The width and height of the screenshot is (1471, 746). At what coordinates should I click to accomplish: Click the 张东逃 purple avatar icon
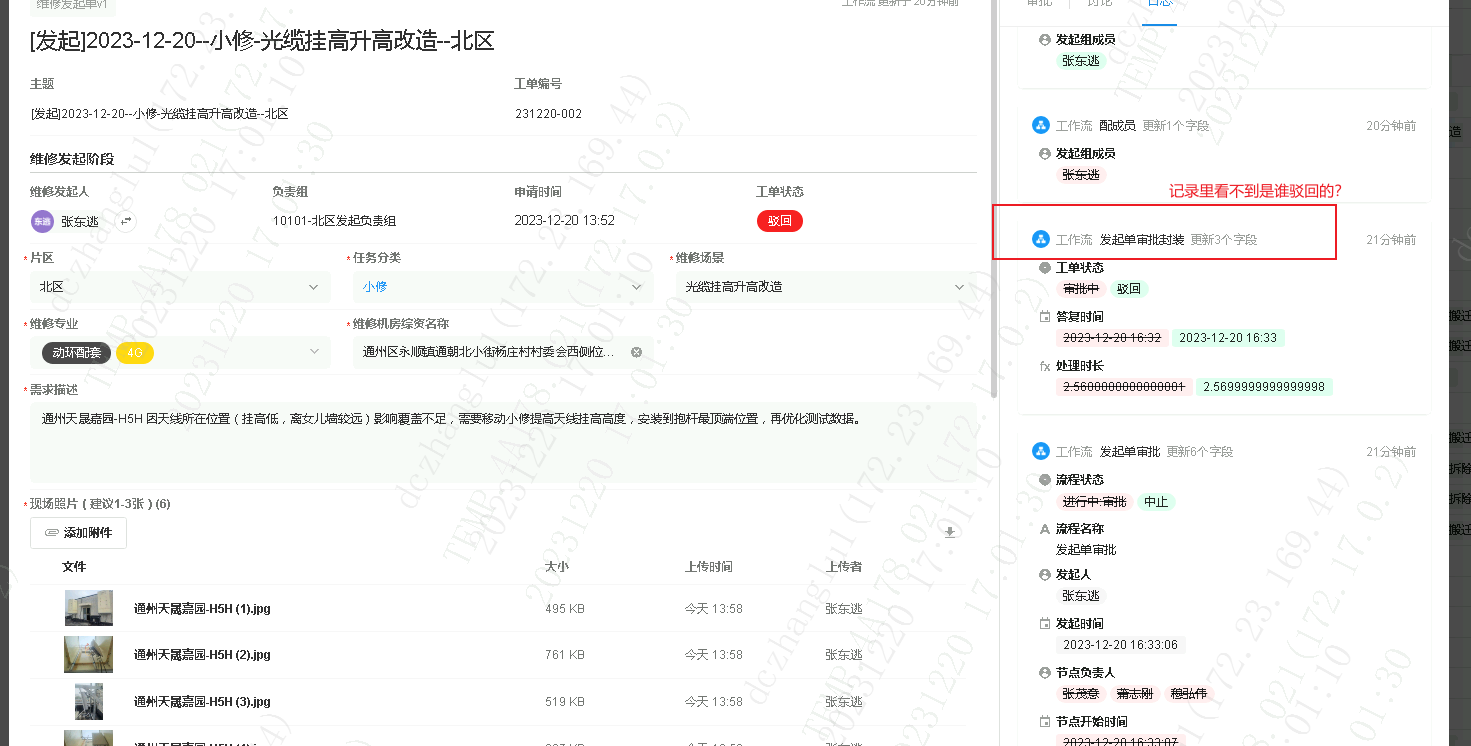pos(42,222)
